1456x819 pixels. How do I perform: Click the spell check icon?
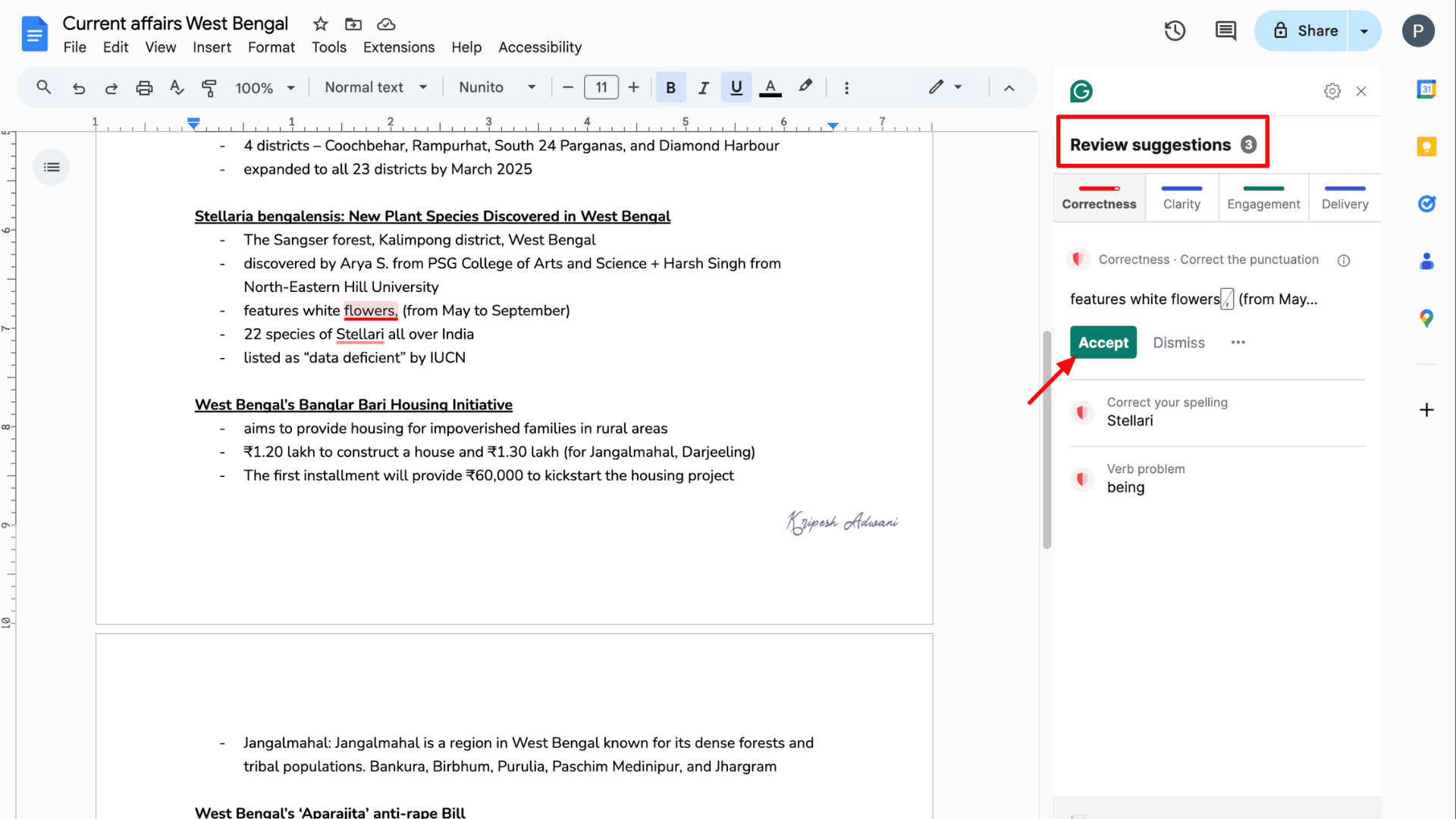click(177, 87)
